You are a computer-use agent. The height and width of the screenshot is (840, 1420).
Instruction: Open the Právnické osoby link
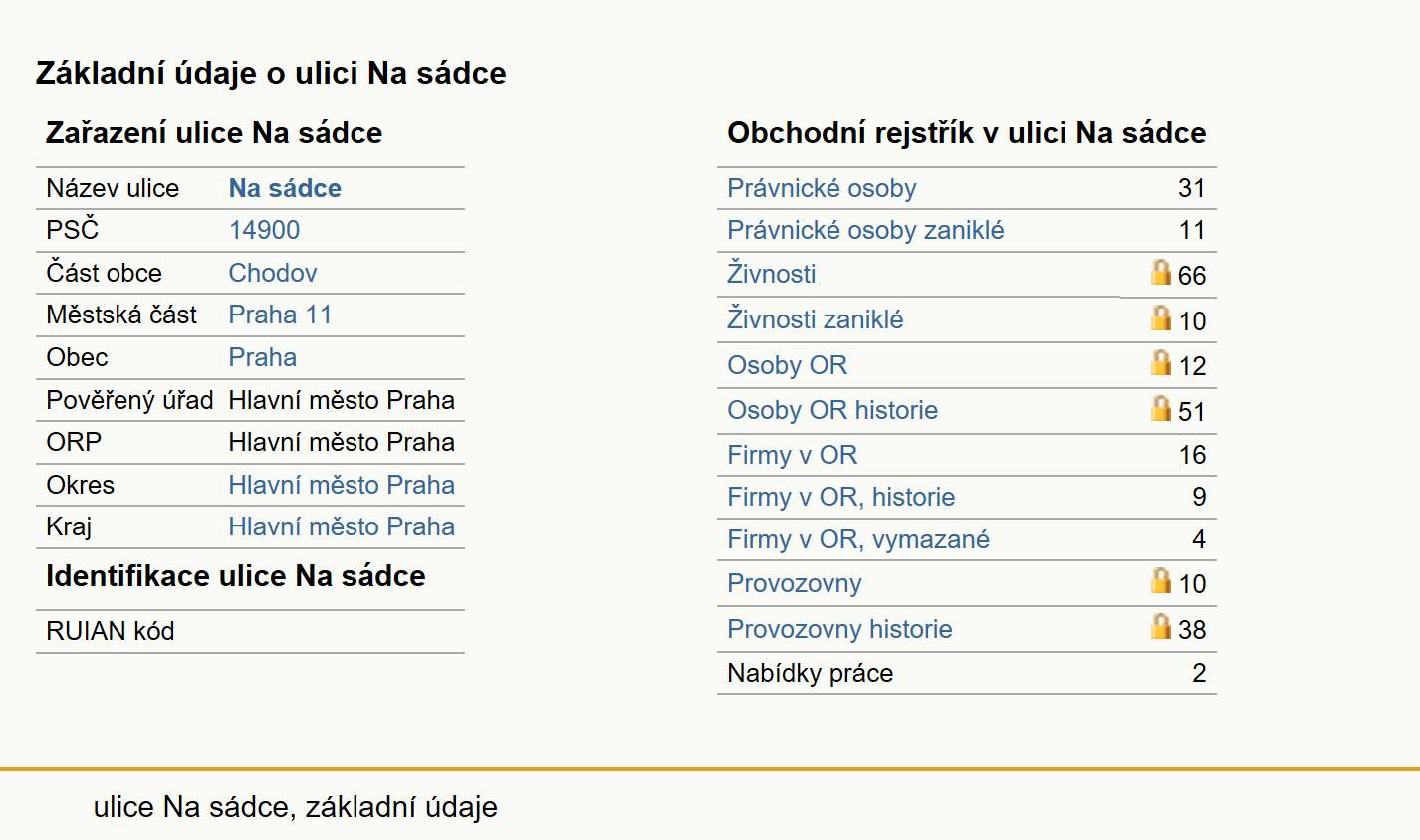(x=822, y=188)
